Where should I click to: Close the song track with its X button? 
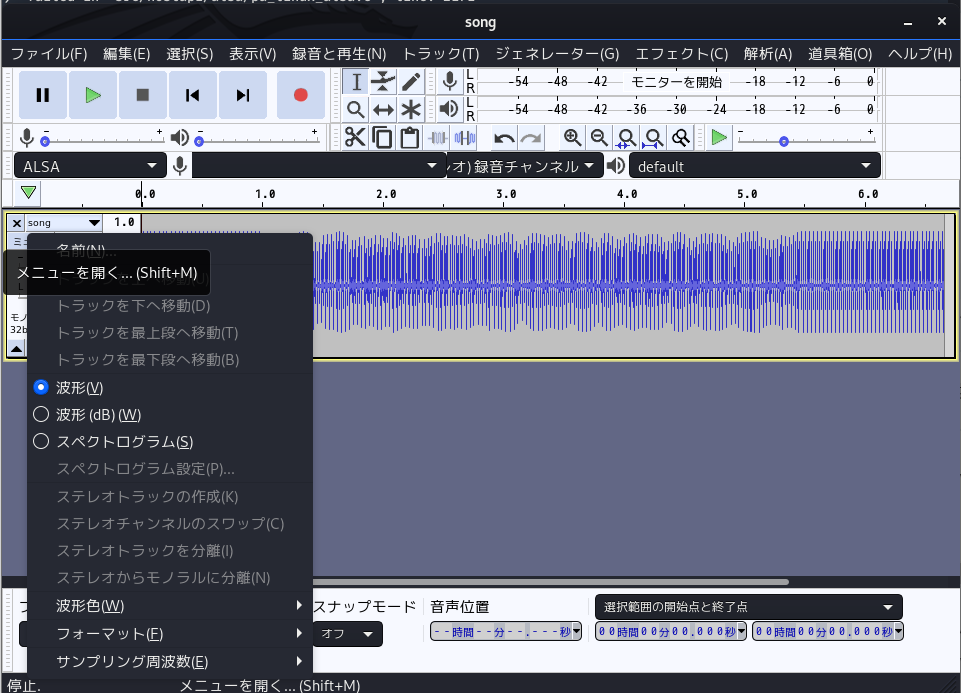click(x=17, y=223)
